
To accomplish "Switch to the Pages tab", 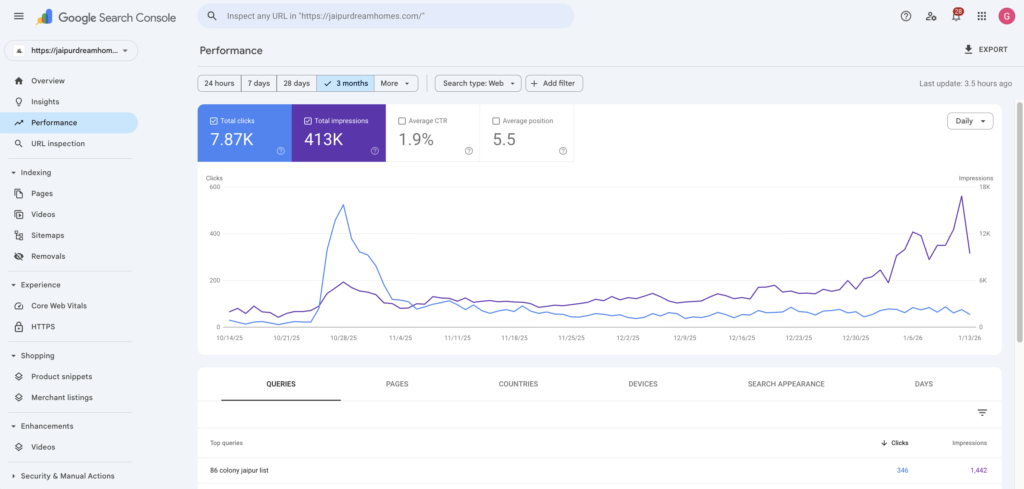I will click(x=397, y=384).
